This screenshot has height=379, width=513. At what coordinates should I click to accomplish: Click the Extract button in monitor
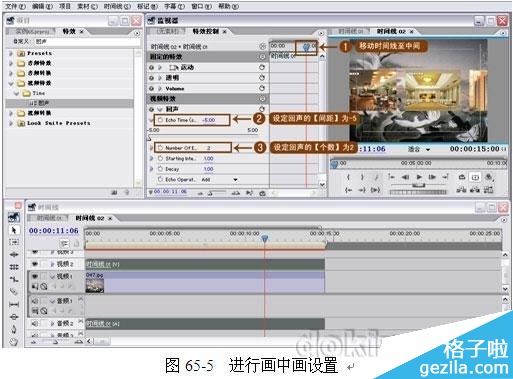[475, 190]
